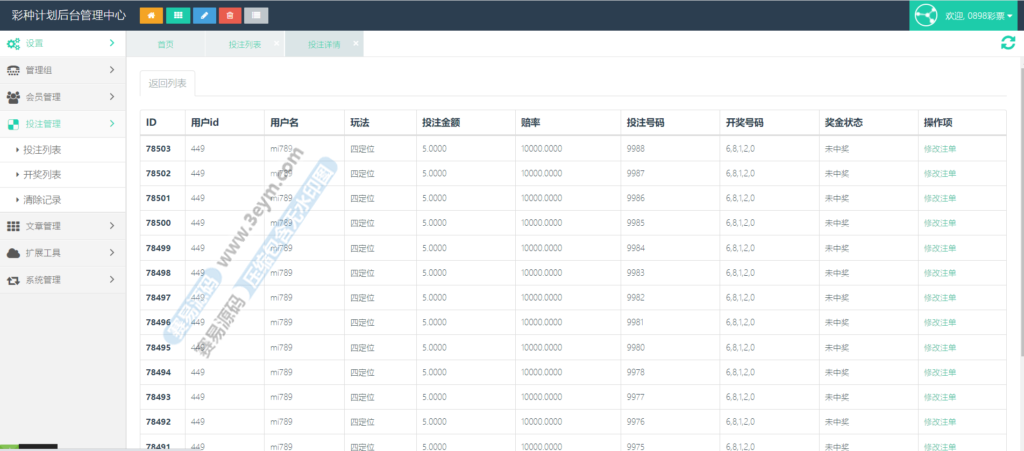The image size is (1024, 451).
Task: Click the green grid icon button
Action: 178,15
